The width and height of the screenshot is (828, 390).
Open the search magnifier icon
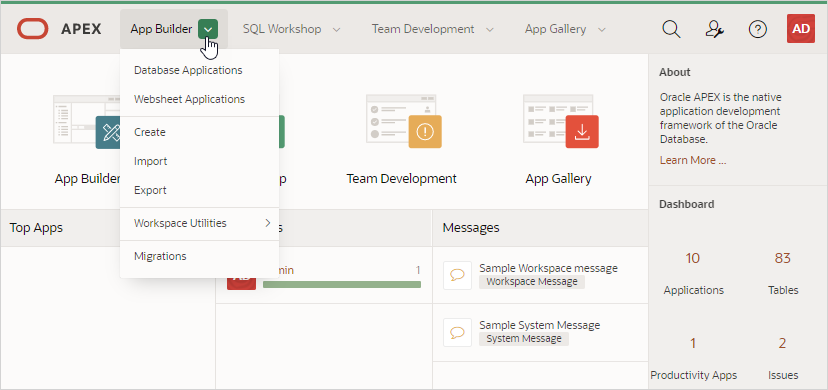pyautogui.click(x=671, y=29)
